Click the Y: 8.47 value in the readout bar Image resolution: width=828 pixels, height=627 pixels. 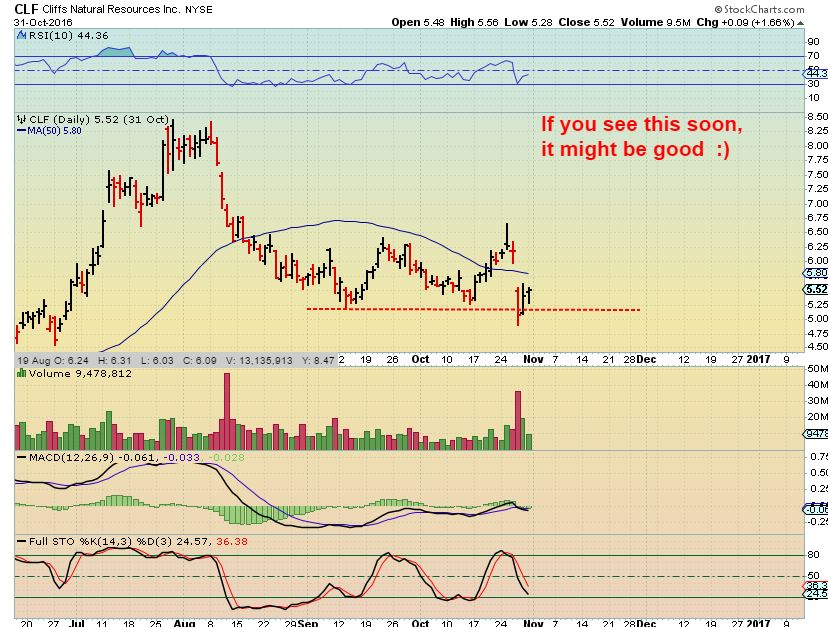click(318, 360)
